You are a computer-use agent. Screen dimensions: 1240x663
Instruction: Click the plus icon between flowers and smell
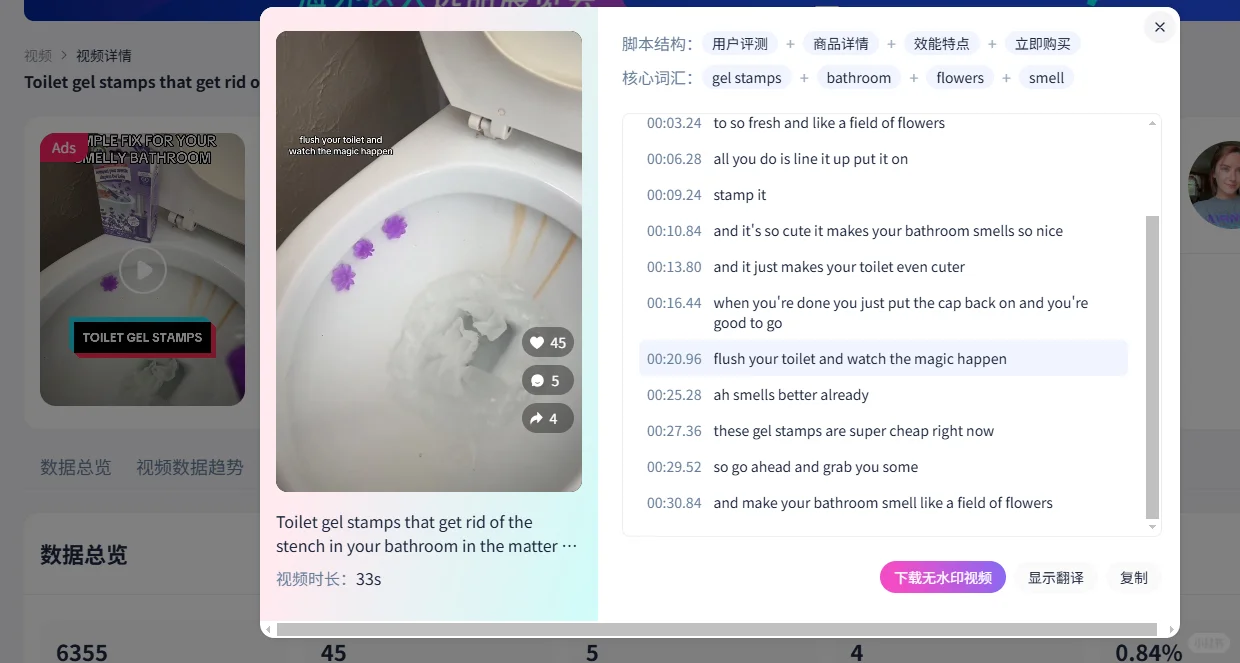click(1006, 77)
